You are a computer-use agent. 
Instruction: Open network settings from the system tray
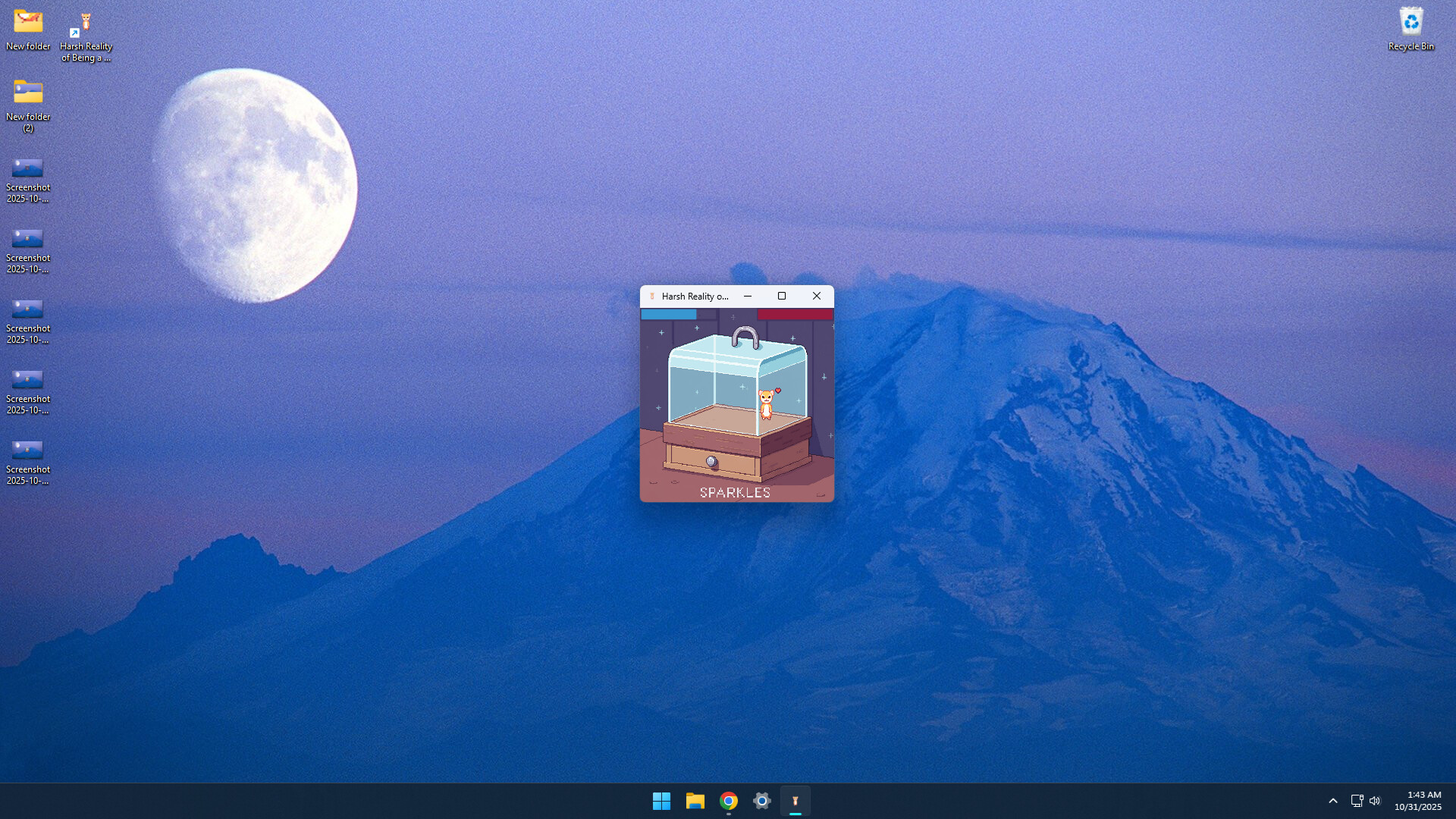pyautogui.click(x=1355, y=800)
